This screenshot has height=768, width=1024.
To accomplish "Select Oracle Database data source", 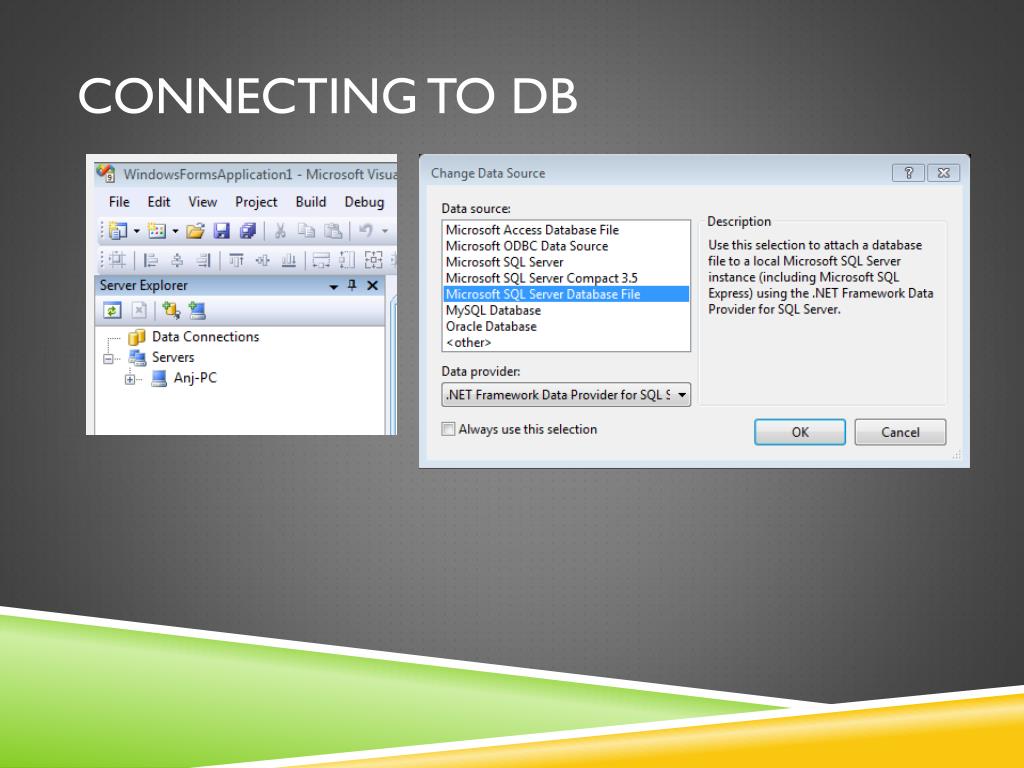I will (x=566, y=327).
